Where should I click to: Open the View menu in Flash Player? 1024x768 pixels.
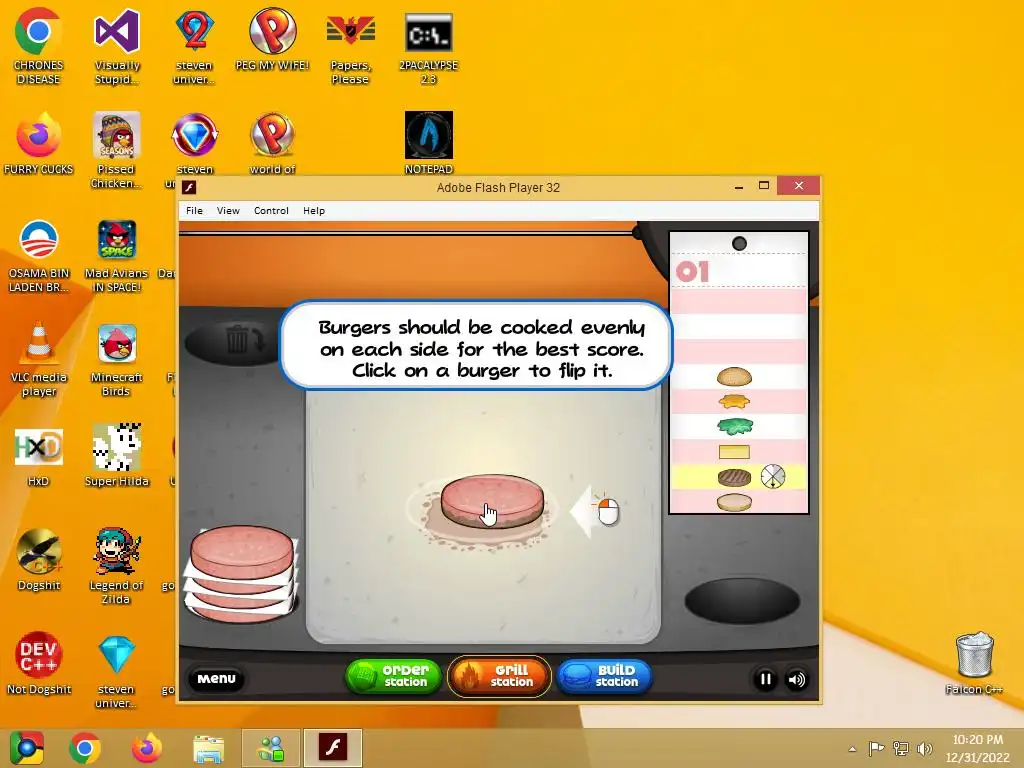coord(228,210)
